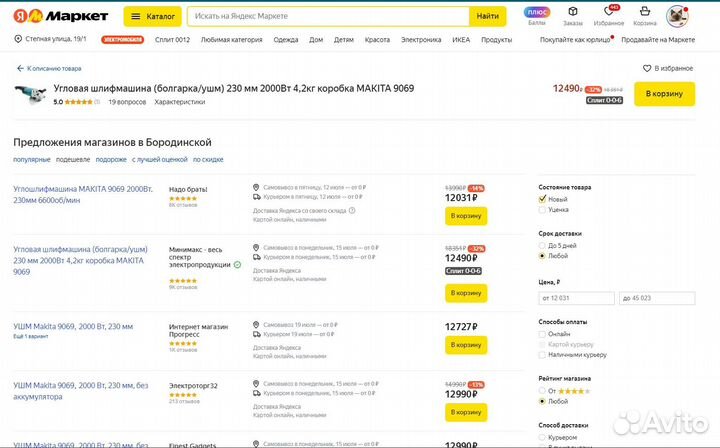The image size is (720, 448).
Task: Open the Плюс Баллы icon
Action: coord(537,16)
